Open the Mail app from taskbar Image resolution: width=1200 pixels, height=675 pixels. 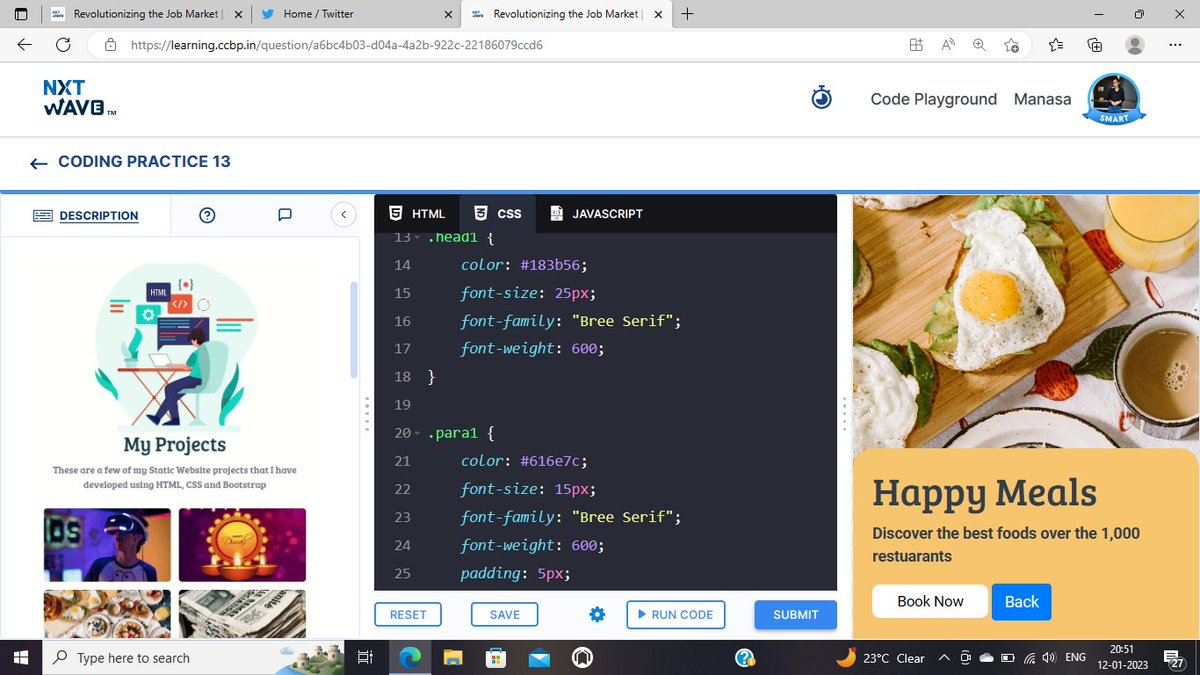[x=540, y=657]
